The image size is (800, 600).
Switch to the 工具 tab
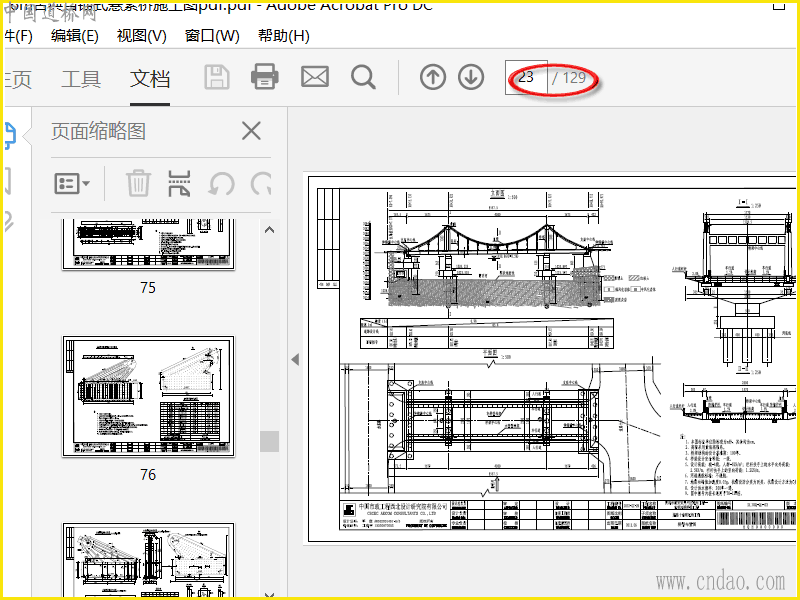(x=81, y=79)
